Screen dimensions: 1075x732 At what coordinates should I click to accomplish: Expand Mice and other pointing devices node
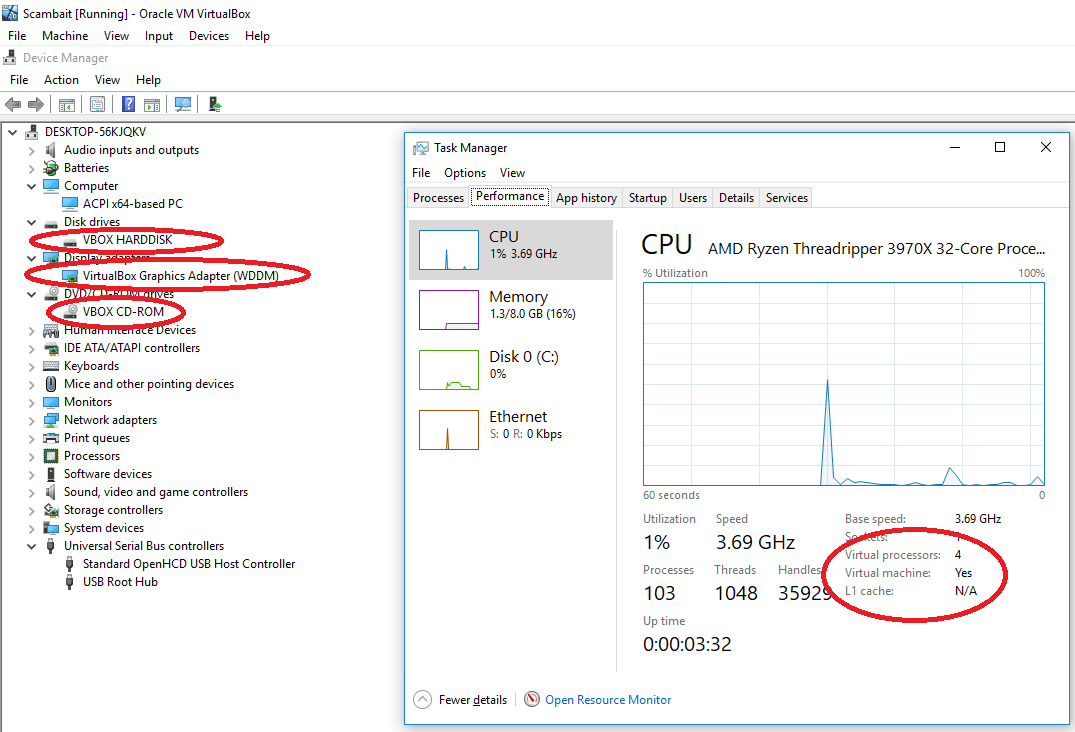click(32, 385)
